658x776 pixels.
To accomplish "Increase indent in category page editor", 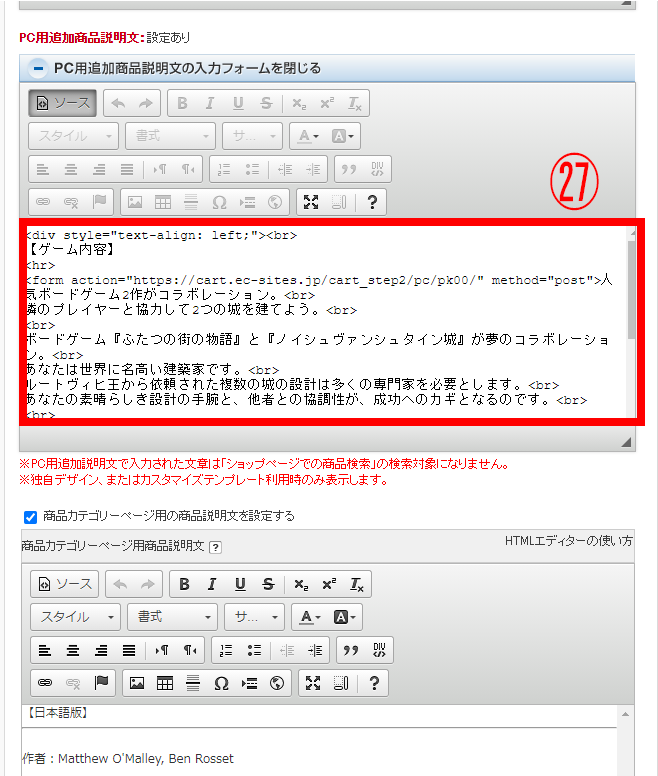I will tap(315, 650).
